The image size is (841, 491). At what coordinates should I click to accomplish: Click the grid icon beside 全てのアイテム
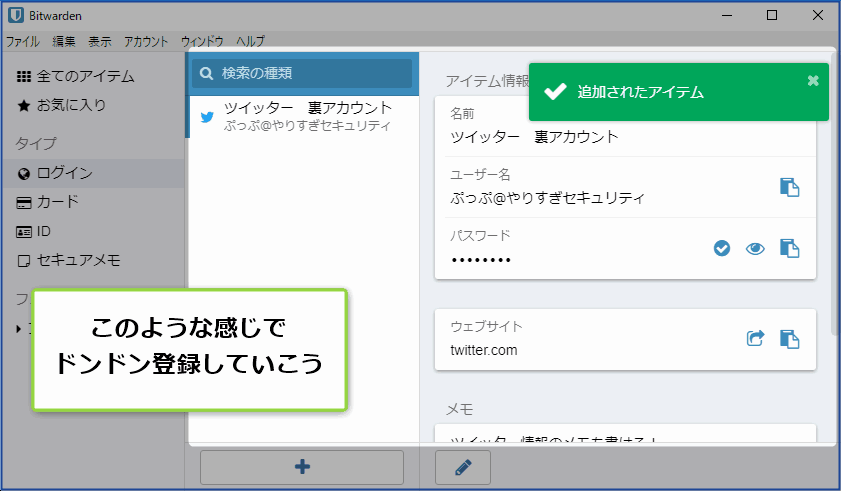click(x=24, y=77)
